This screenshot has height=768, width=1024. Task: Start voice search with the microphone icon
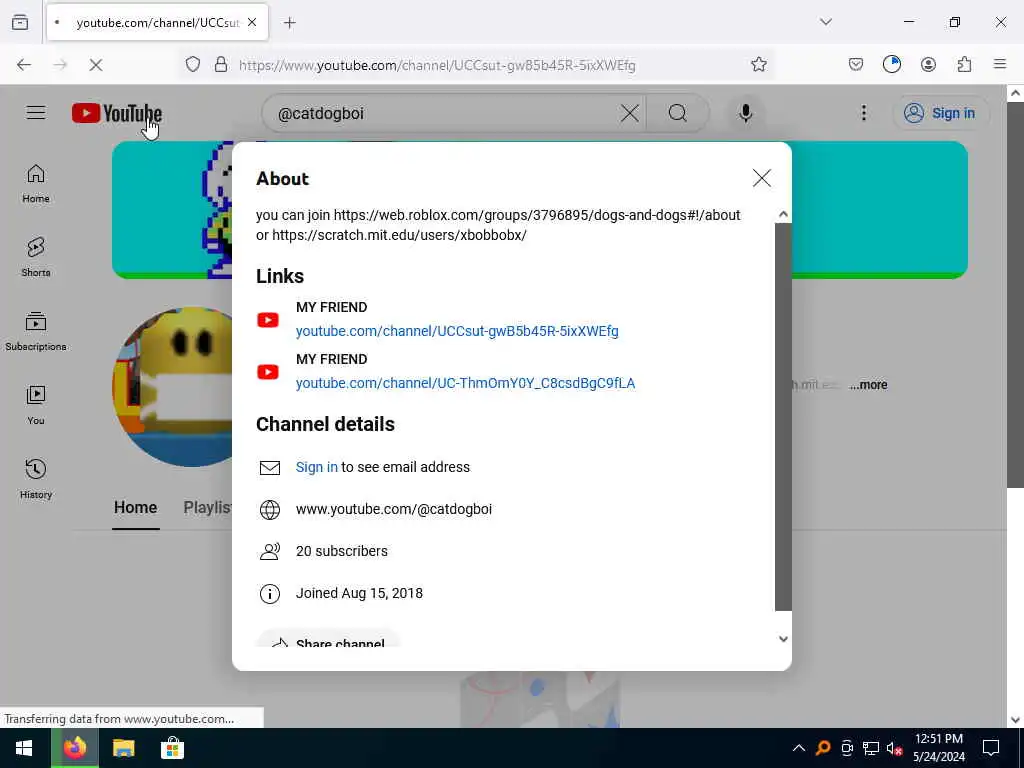745,113
